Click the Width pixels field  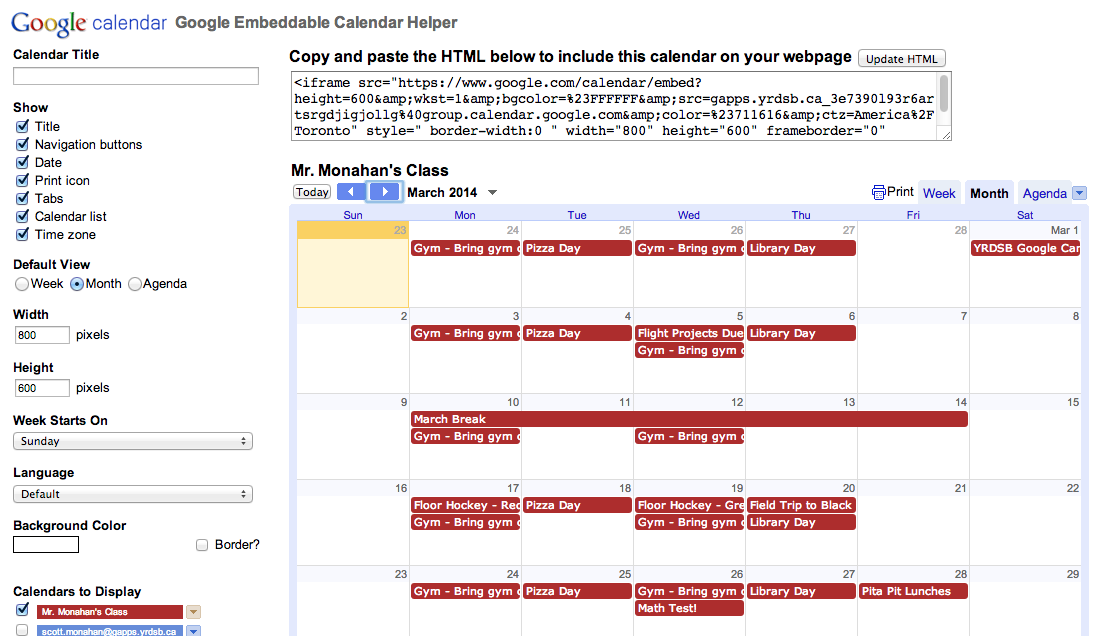point(42,335)
